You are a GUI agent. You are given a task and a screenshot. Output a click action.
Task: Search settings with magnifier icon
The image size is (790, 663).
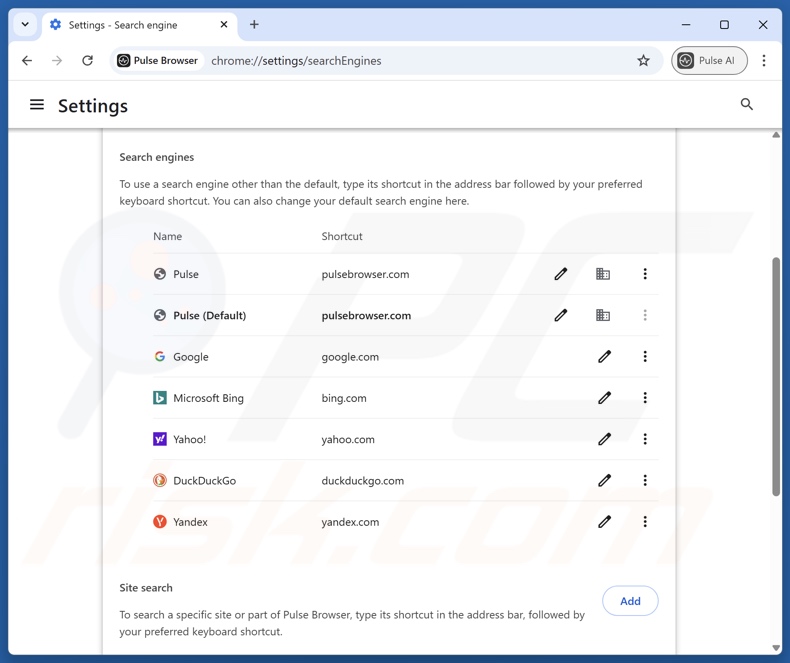(x=747, y=104)
